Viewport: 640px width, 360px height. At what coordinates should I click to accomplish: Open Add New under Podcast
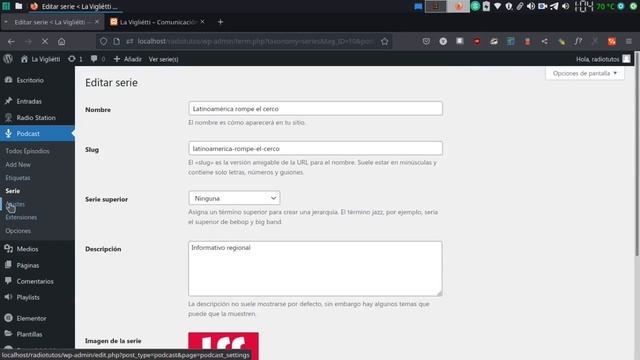coord(18,164)
